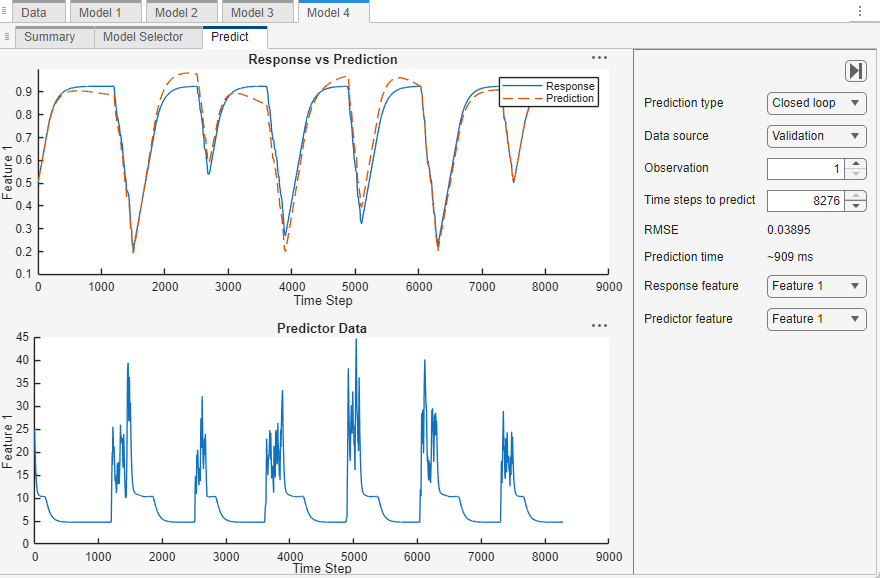880x578 pixels.
Task: Switch to the Model 2 tab
Action: 176,12
